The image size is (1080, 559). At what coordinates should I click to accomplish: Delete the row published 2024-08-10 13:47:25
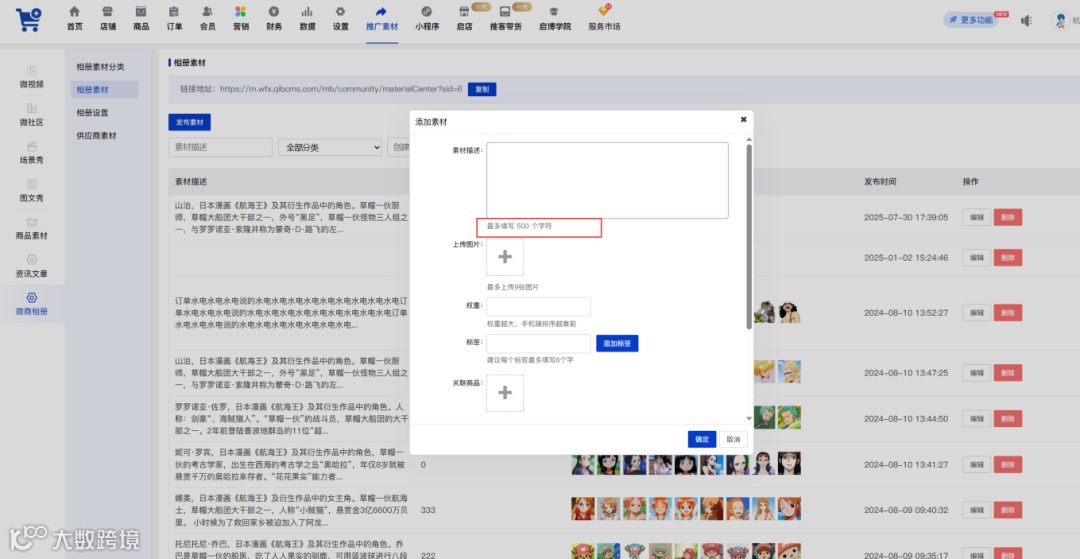click(x=1008, y=372)
